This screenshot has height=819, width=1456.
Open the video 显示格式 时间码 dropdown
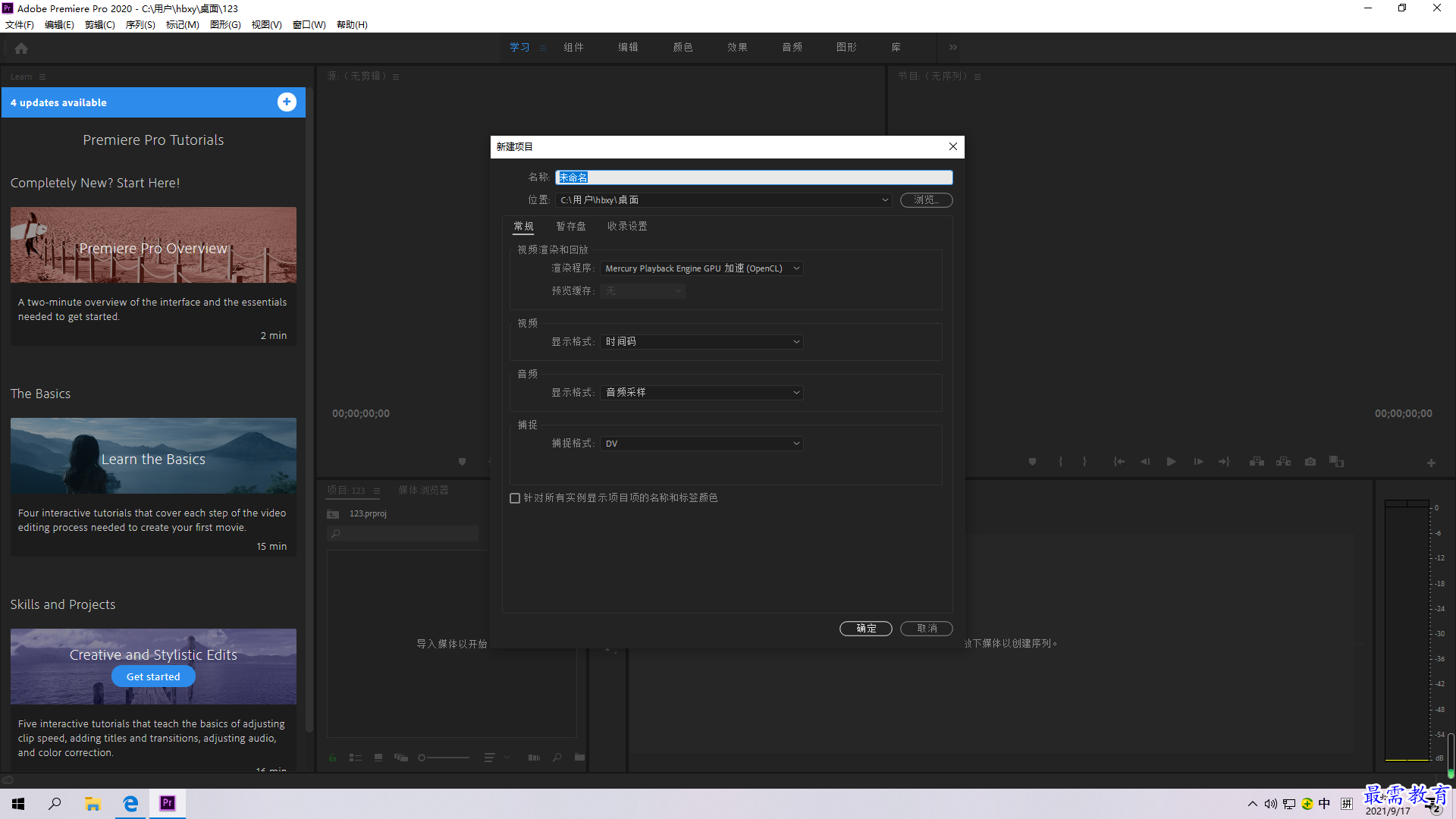pyautogui.click(x=701, y=342)
